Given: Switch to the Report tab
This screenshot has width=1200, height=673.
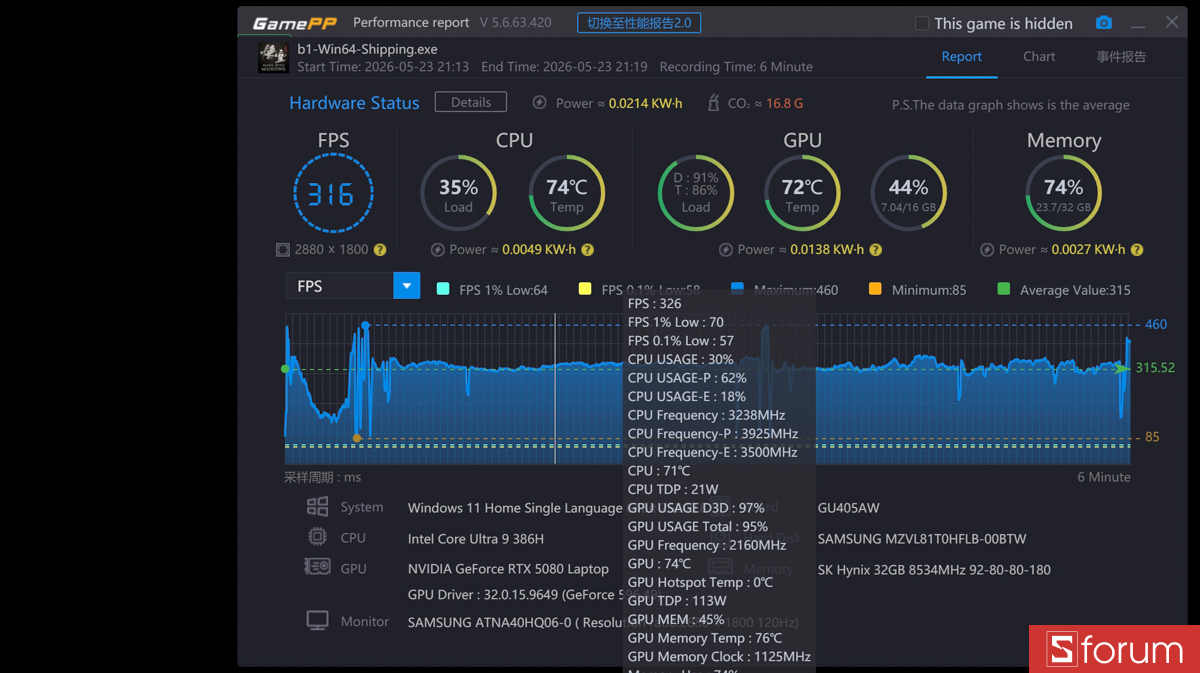Looking at the screenshot, I should tap(962, 57).
